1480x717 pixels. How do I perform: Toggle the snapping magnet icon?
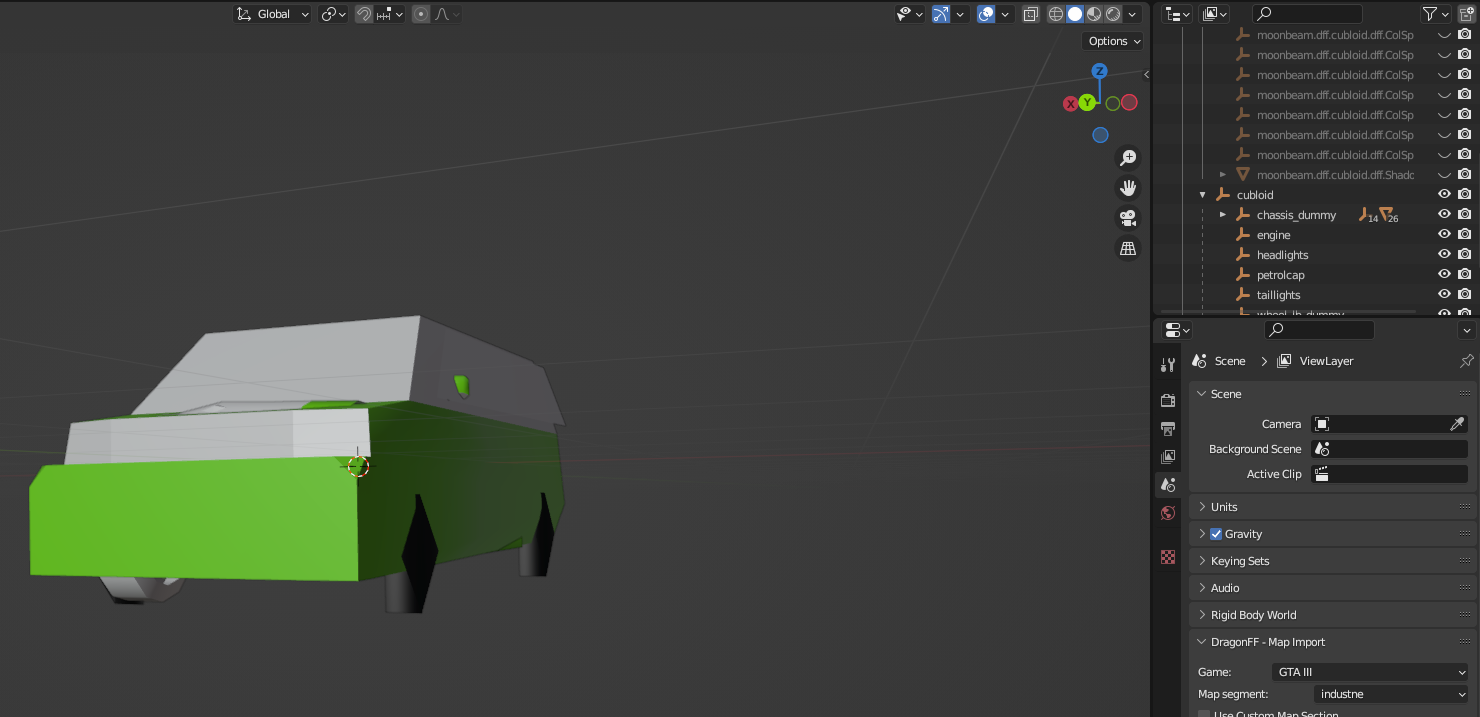pos(364,14)
